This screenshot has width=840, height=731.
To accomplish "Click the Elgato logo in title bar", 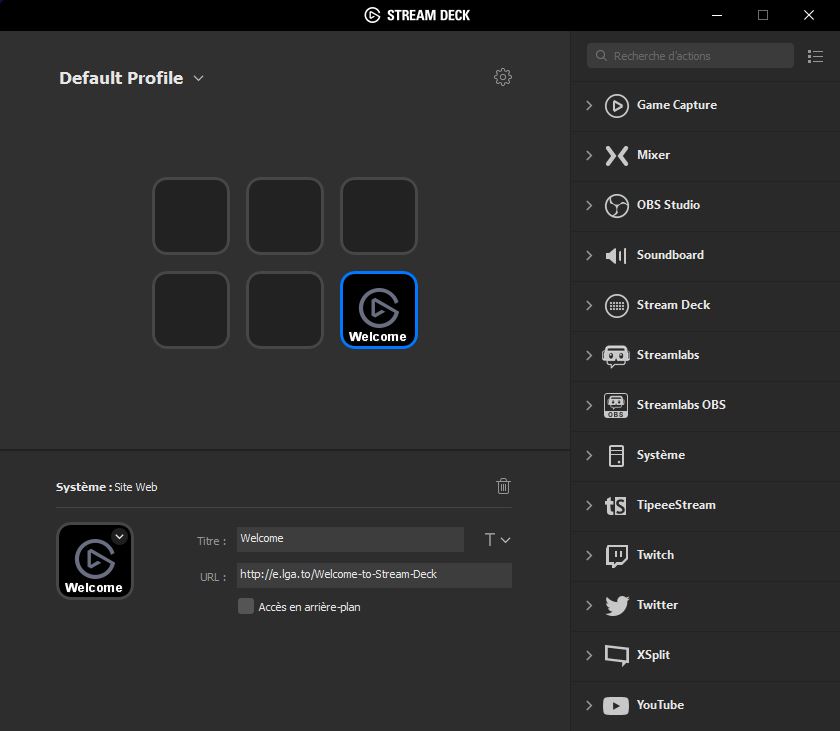I will tap(372, 15).
